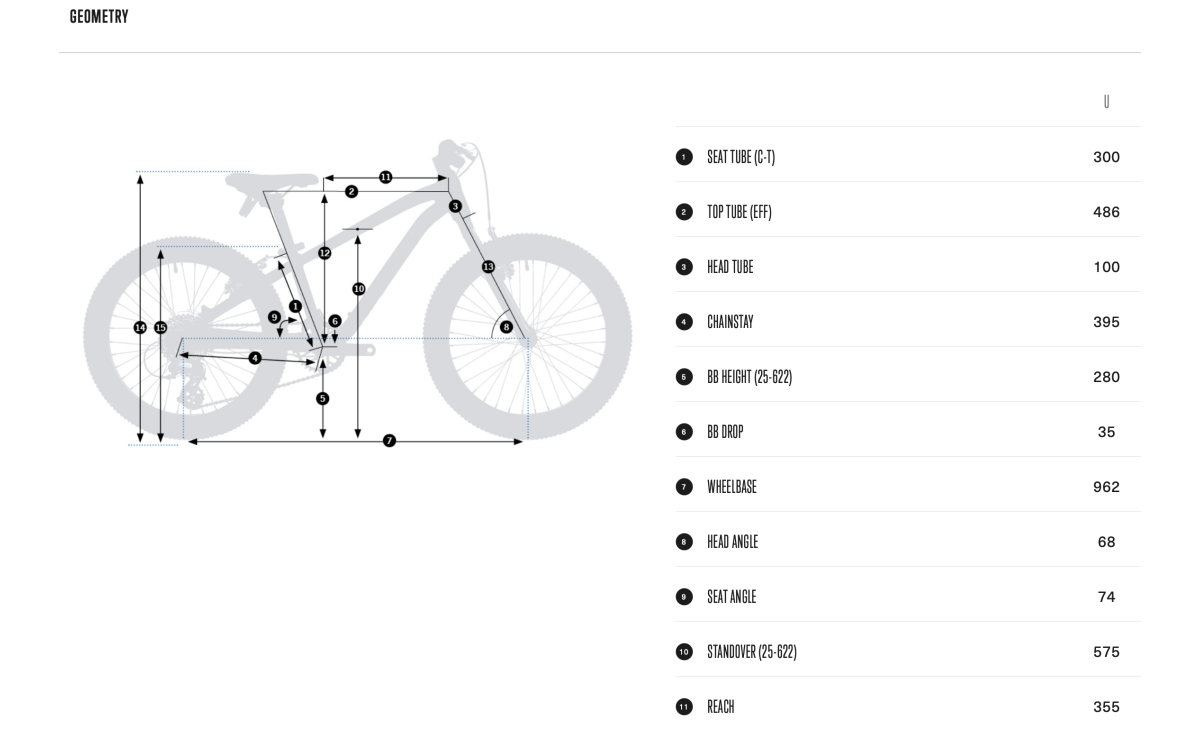Select marker 13 on the fork in the diagram
Image resolution: width=1200 pixels, height=729 pixels.
488,267
